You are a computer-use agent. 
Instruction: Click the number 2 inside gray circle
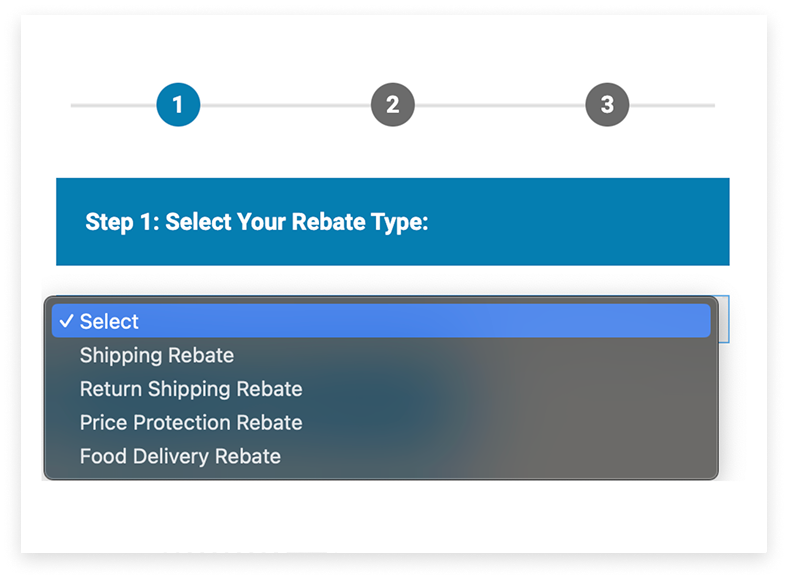(392, 104)
